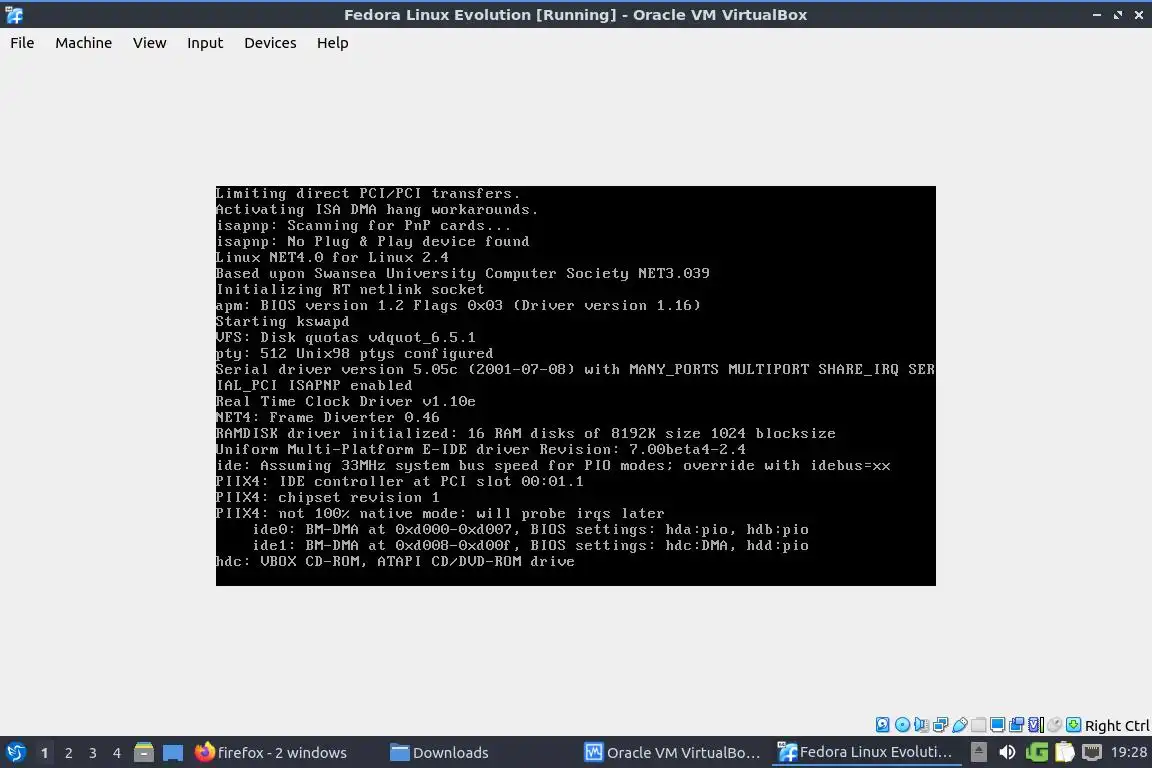Click the hard disk activity indicator
Viewport: 1152px width, 768px height.
[882, 725]
